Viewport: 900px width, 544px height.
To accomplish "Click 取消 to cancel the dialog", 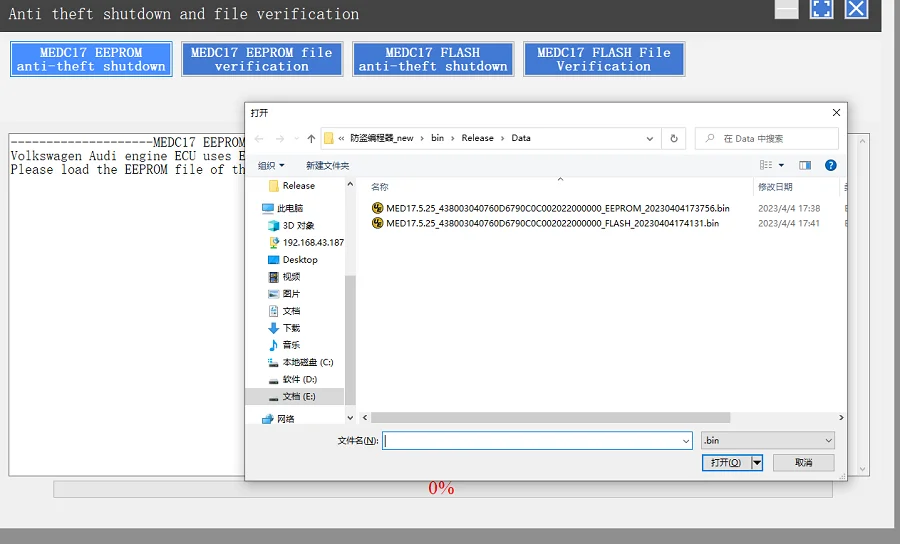I will (x=804, y=463).
